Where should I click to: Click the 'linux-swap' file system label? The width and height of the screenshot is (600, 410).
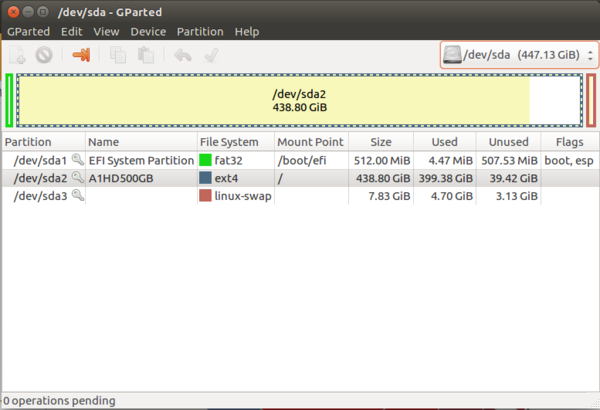point(243,196)
